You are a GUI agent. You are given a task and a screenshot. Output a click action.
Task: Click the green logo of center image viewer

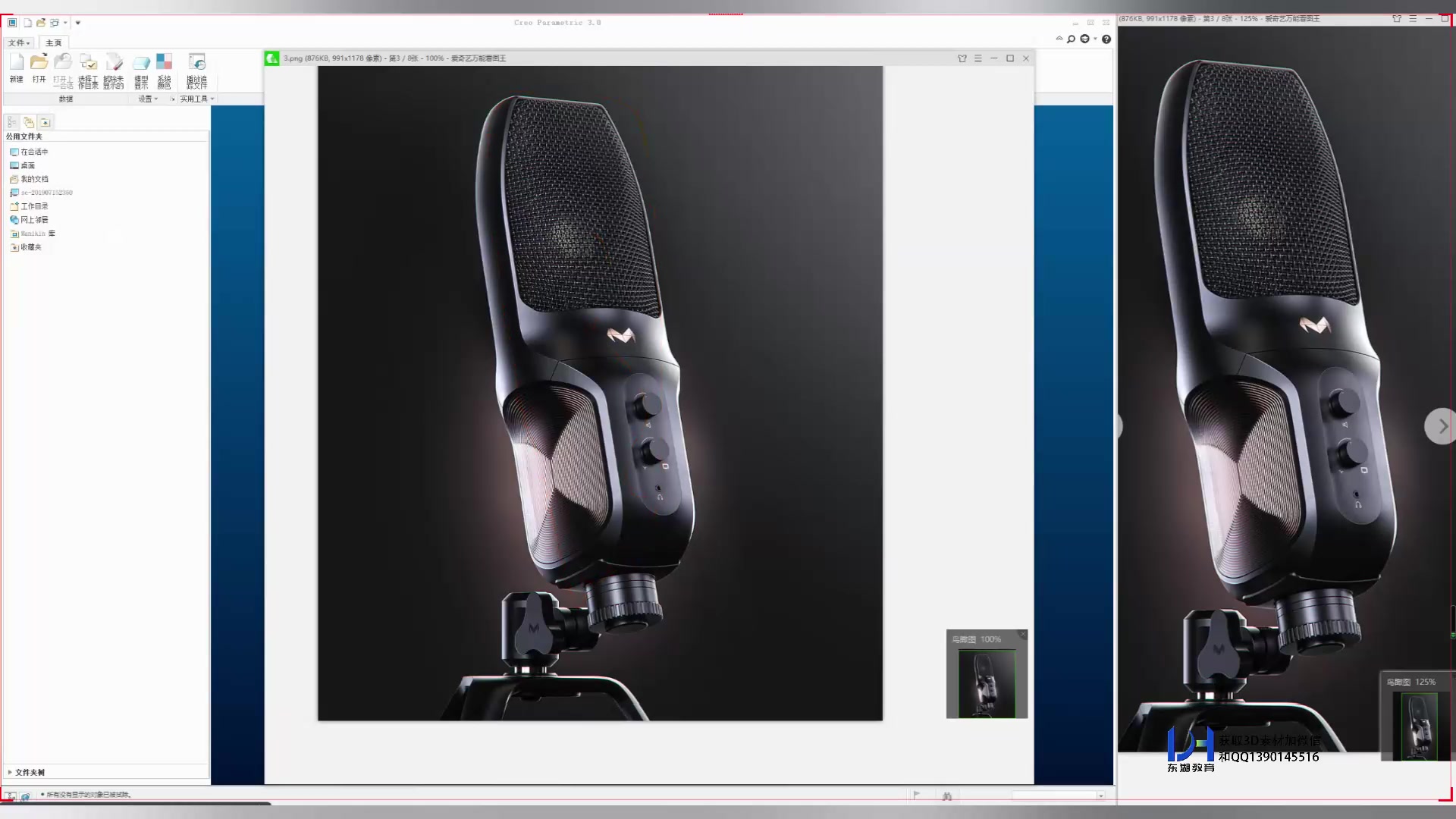point(271,58)
